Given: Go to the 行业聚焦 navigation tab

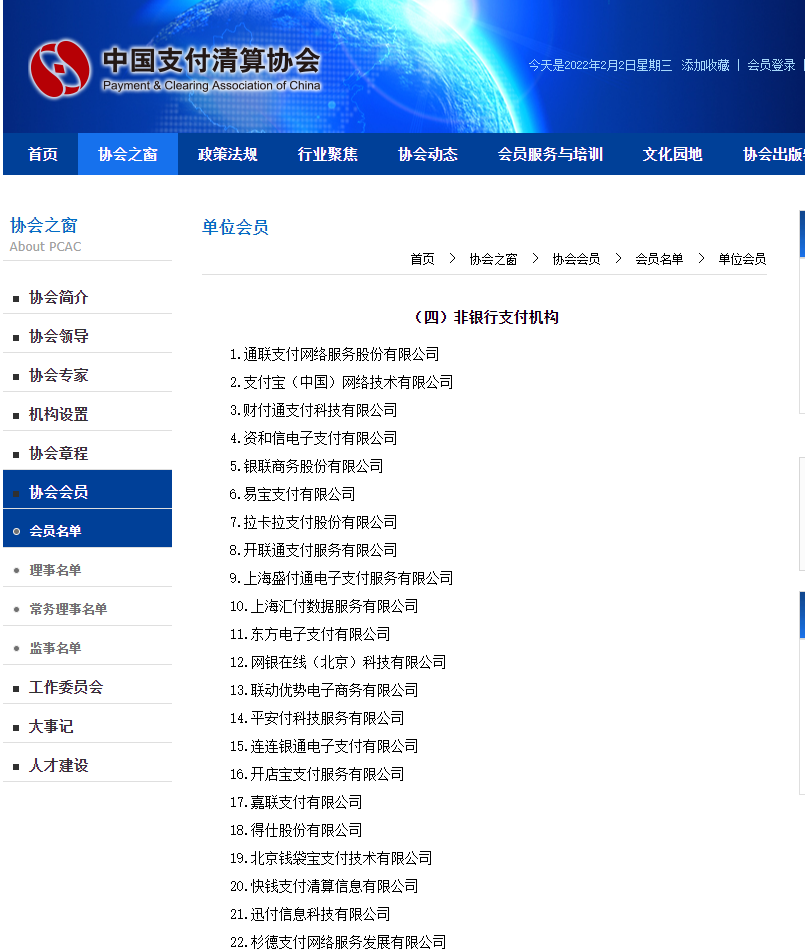Looking at the screenshot, I should point(328,154).
